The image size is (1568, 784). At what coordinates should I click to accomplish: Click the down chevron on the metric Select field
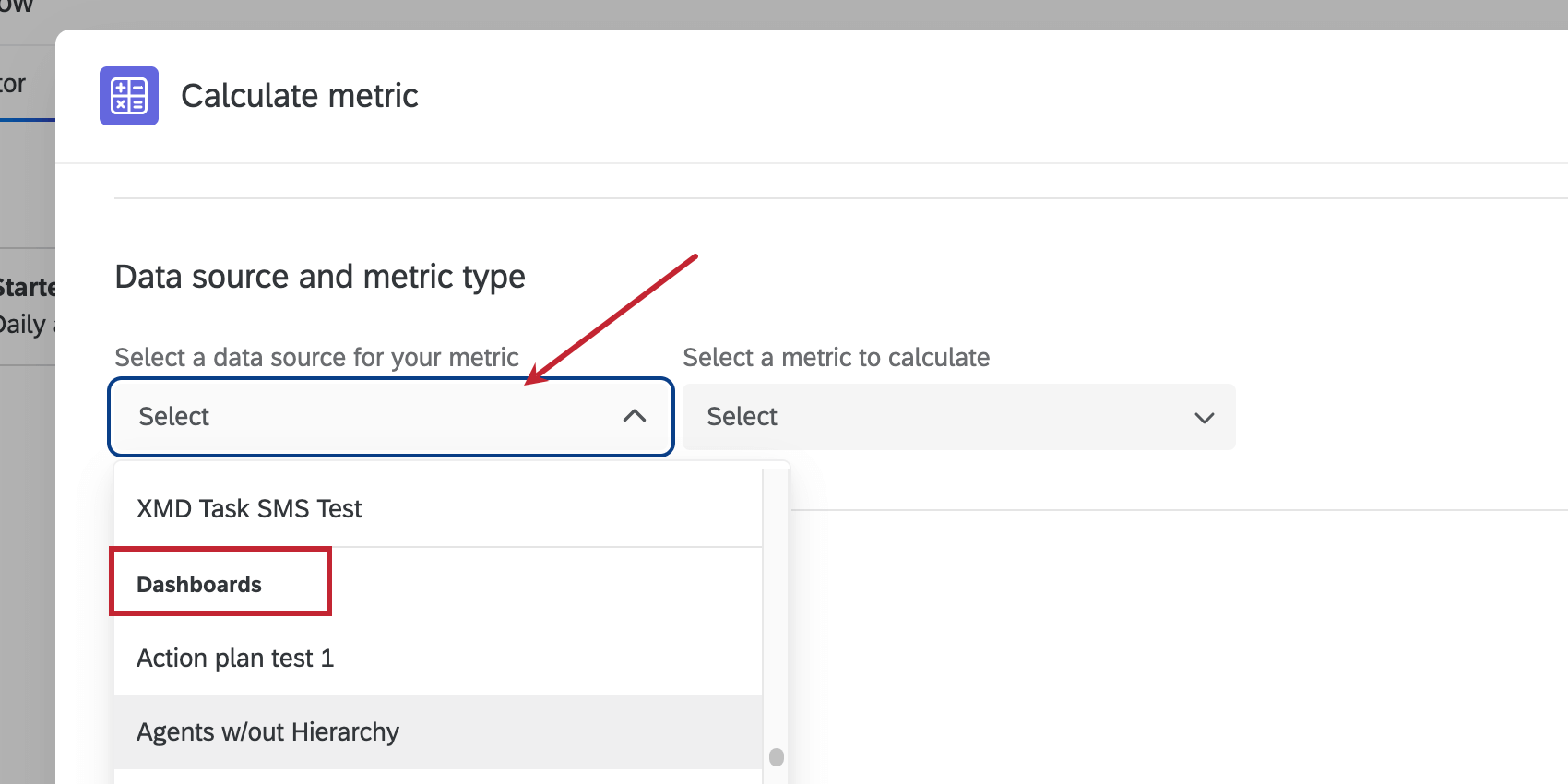[1205, 418]
